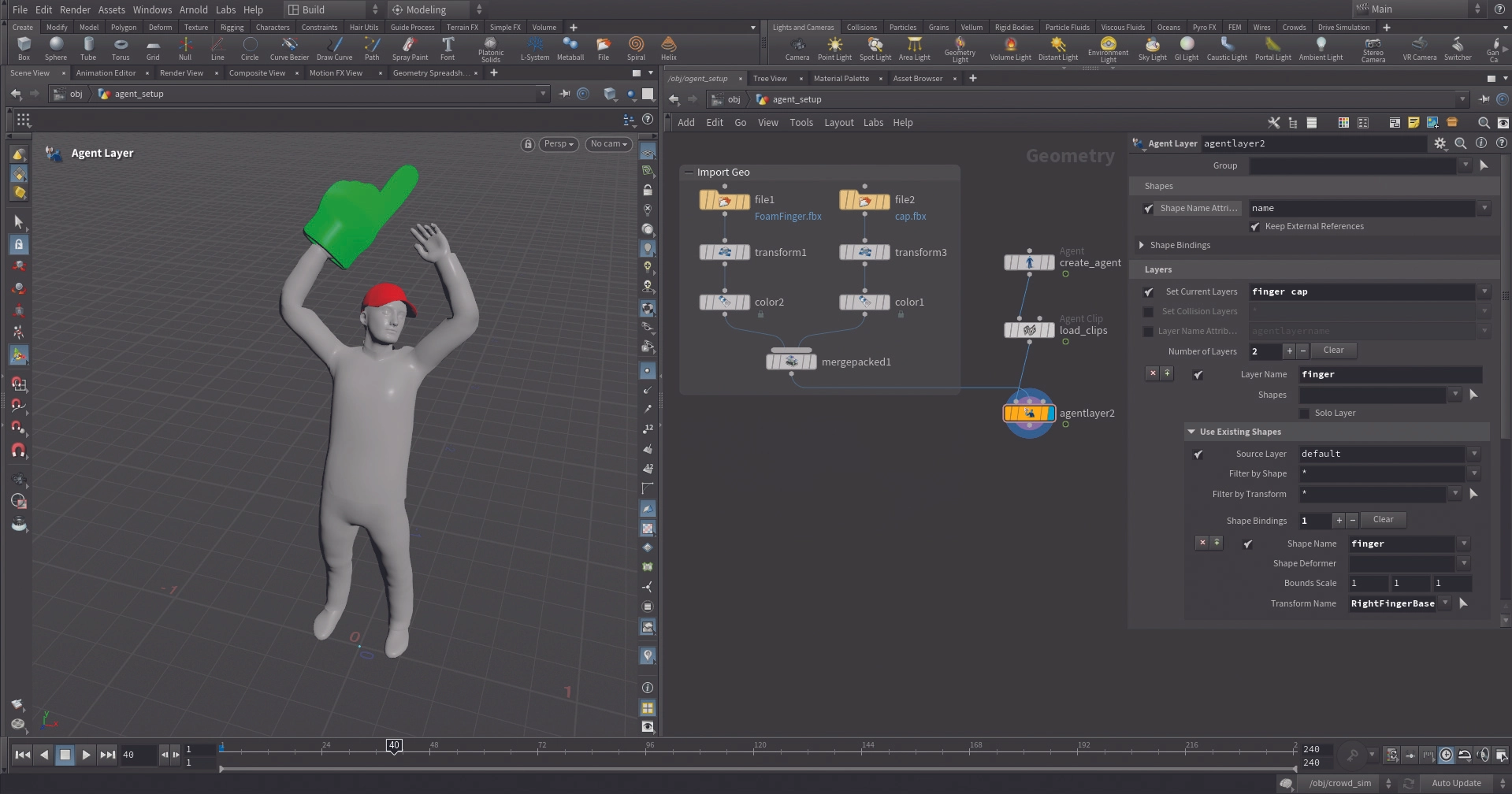Click the Layer Name finger field
The height and width of the screenshot is (794, 1512).
pos(1390,374)
